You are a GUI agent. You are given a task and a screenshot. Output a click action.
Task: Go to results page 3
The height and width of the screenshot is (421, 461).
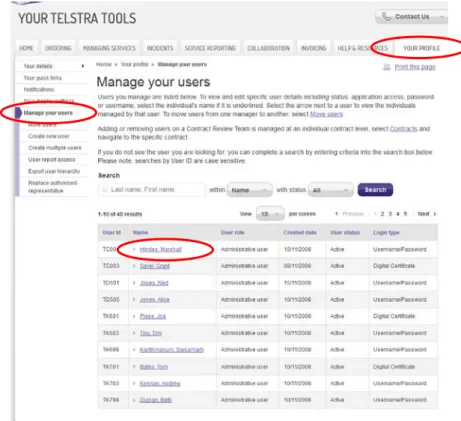point(390,214)
